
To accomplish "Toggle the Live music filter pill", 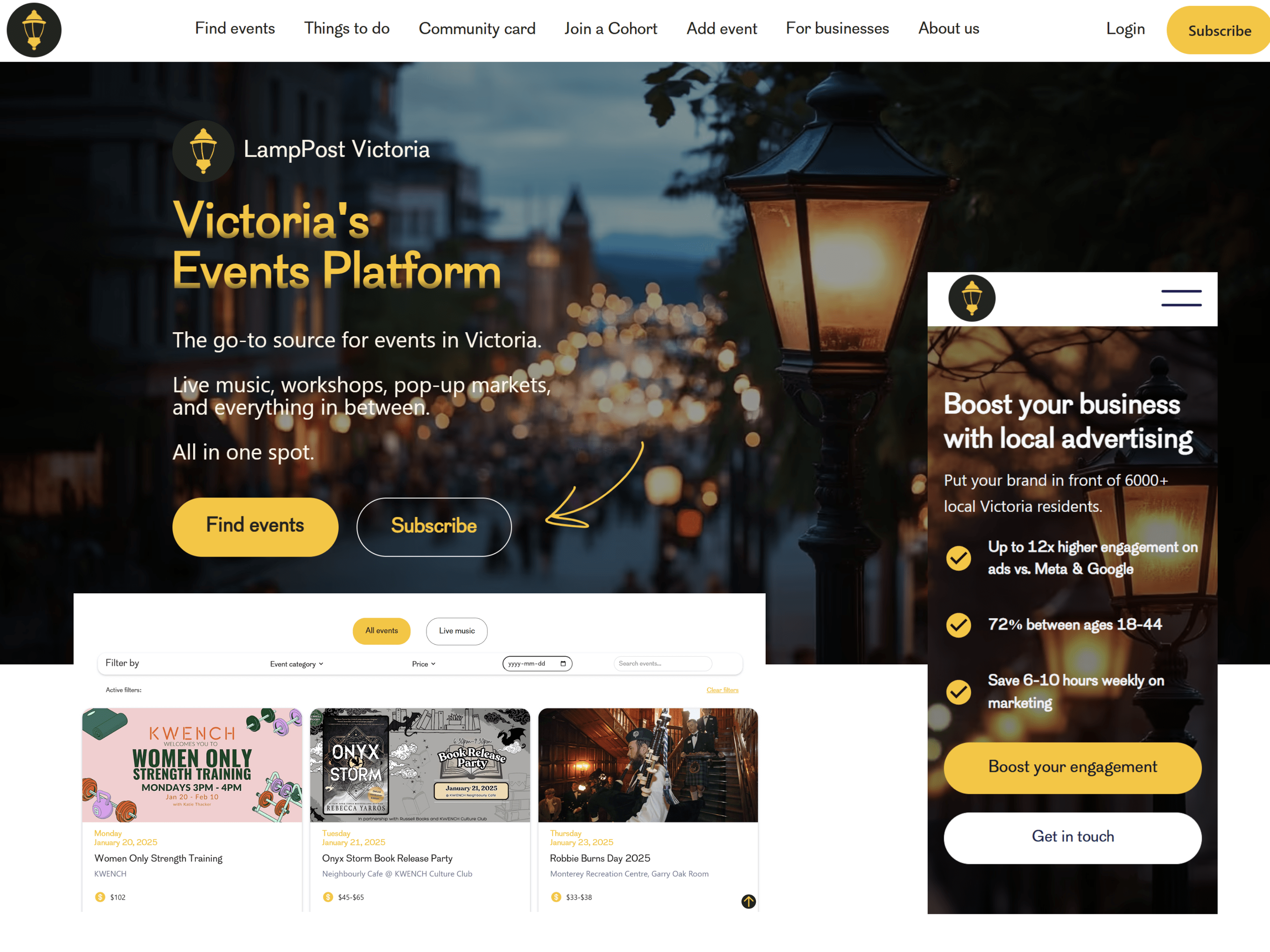I will [x=456, y=631].
